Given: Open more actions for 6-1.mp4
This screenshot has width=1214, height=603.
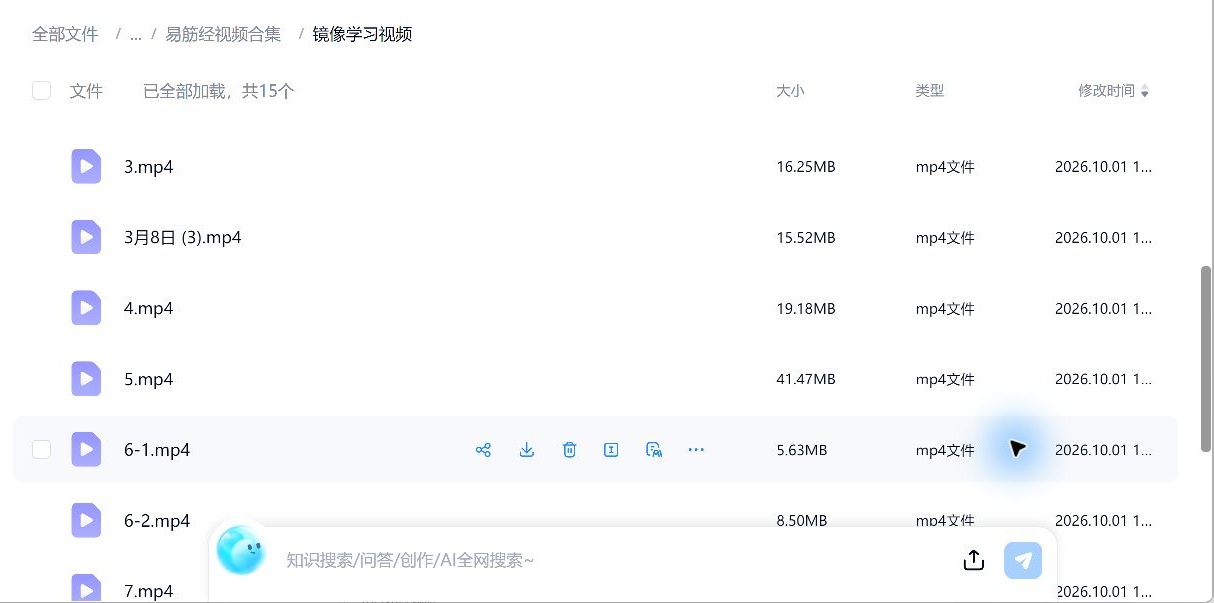Looking at the screenshot, I should click(697, 450).
